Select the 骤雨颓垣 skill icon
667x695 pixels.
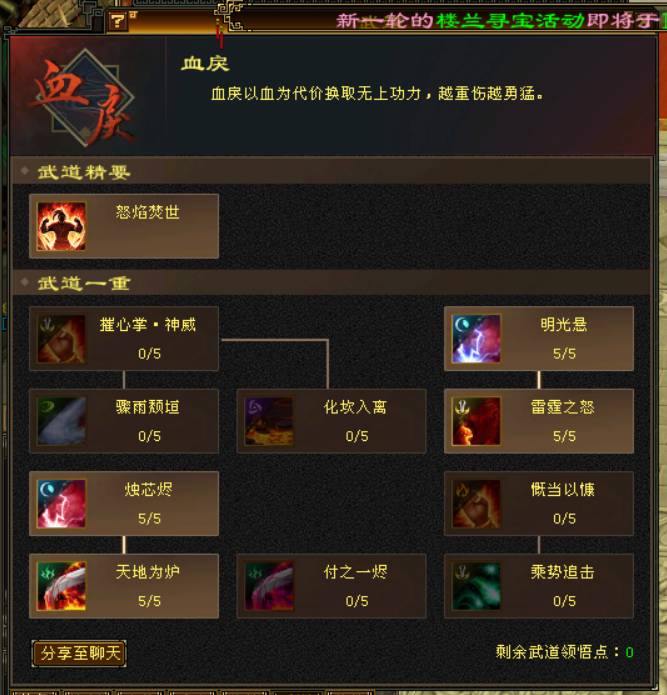[x=61, y=421]
